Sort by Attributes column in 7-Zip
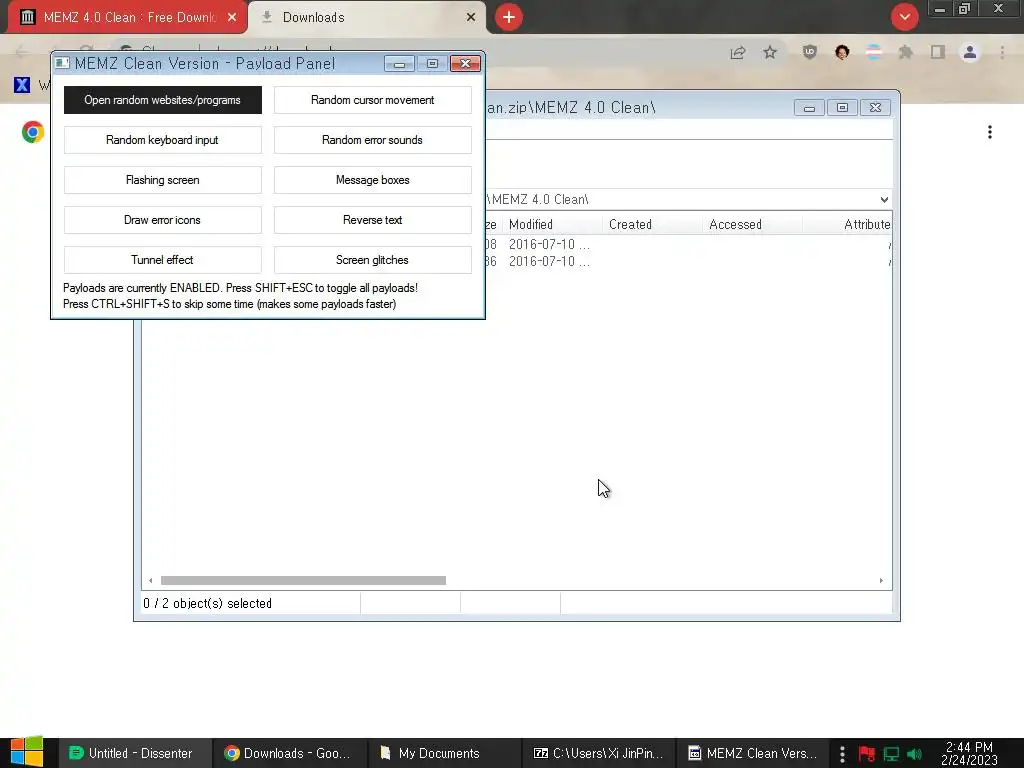1024x768 pixels. [848, 225]
